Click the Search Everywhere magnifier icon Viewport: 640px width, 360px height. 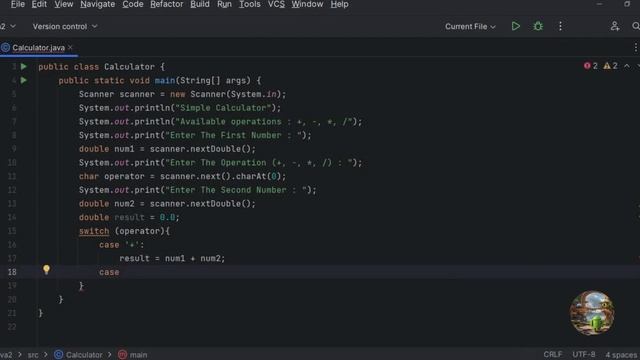point(636,27)
